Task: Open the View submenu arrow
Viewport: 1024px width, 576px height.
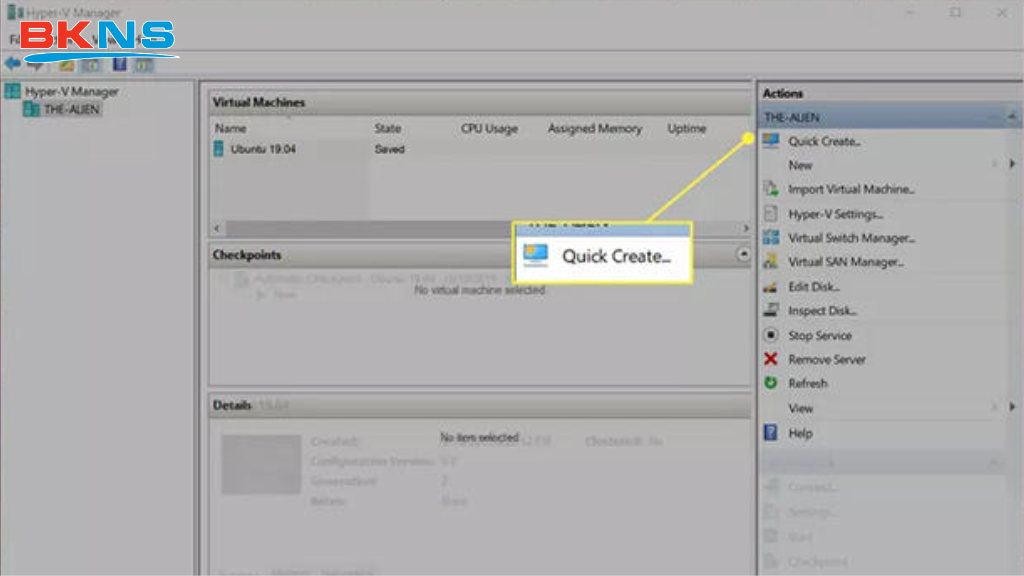Action: tap(1010, 408)
